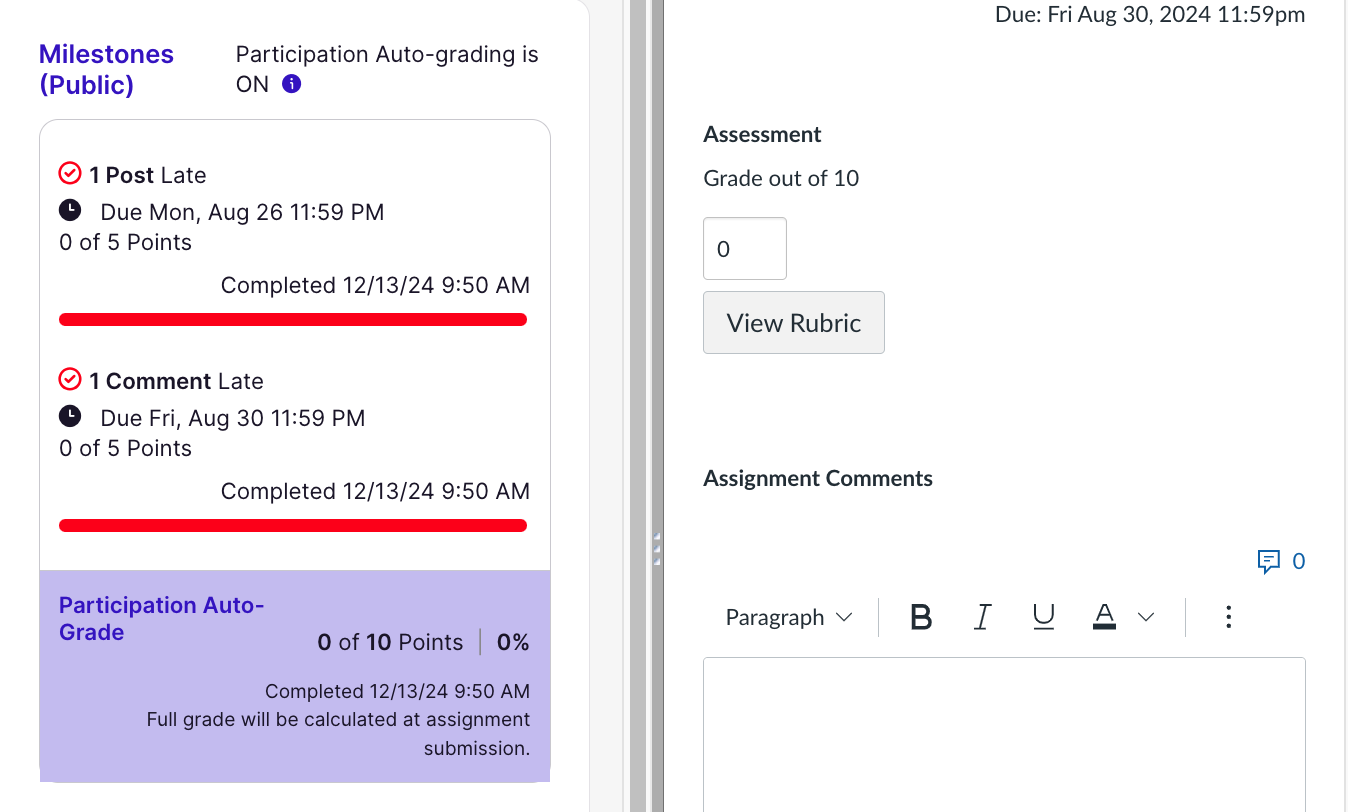Click the assignment comments speech bubble icon
Screen dimensions: 1348x812
(1268, 561)
